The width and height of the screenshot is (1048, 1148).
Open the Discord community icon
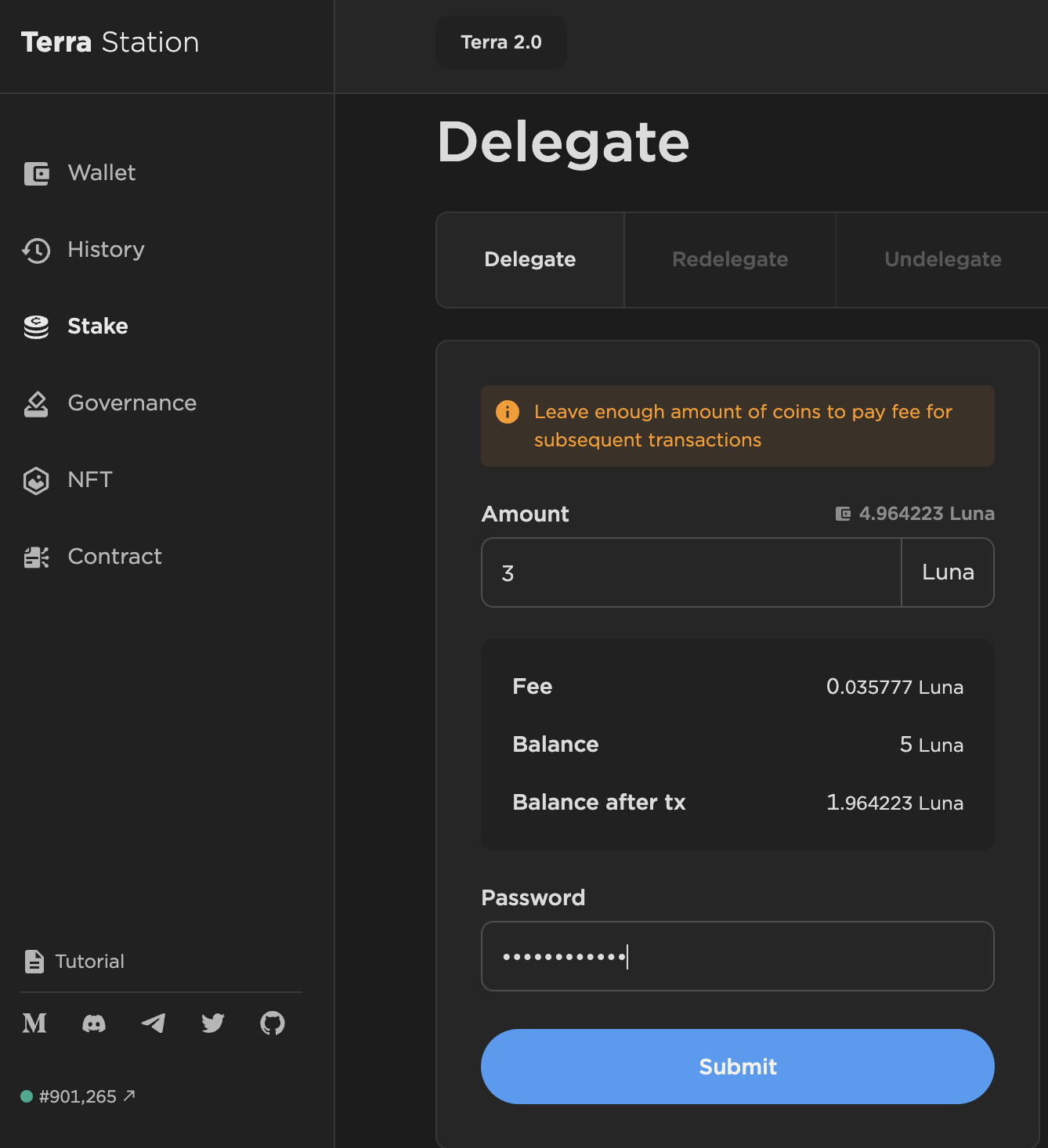tap(94, 1023)
